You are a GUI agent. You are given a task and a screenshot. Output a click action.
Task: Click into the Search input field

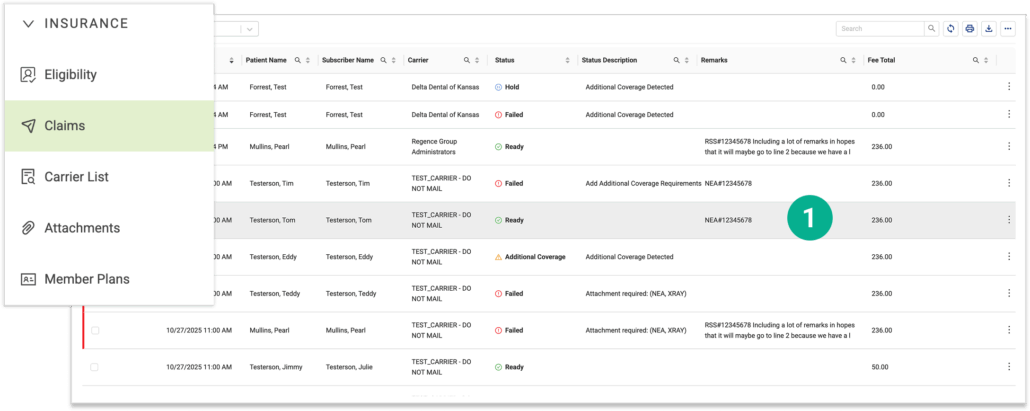[878, 29]
